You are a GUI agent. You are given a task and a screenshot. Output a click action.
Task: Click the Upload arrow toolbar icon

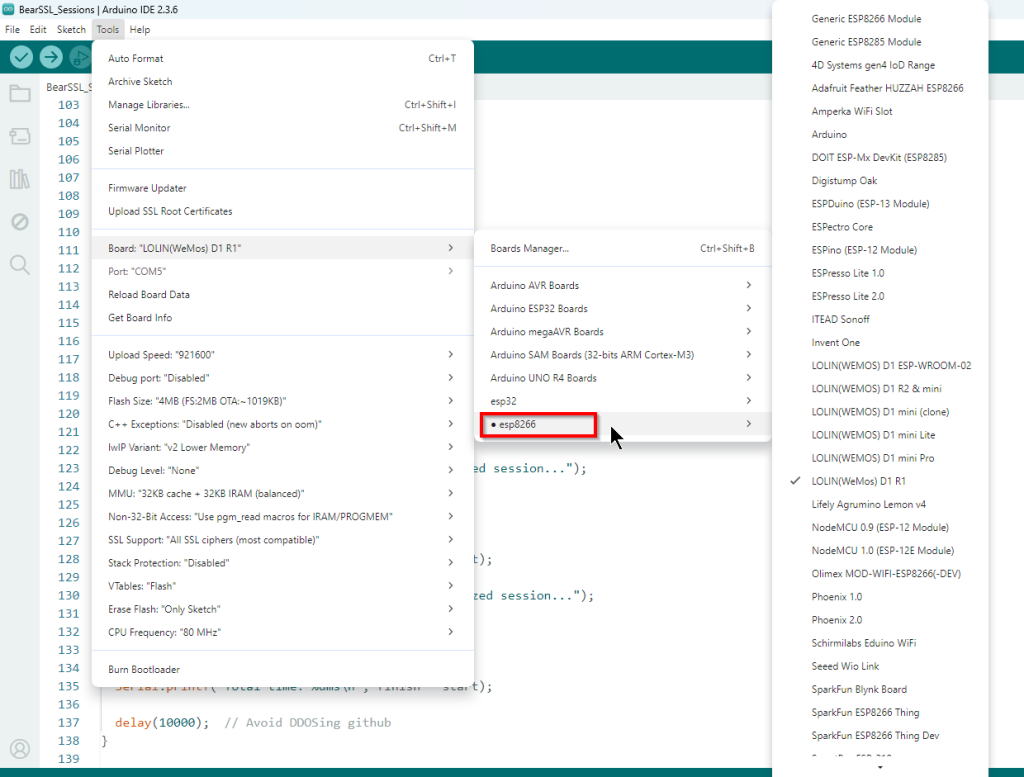pyautogui.click(x=50, y=57)
